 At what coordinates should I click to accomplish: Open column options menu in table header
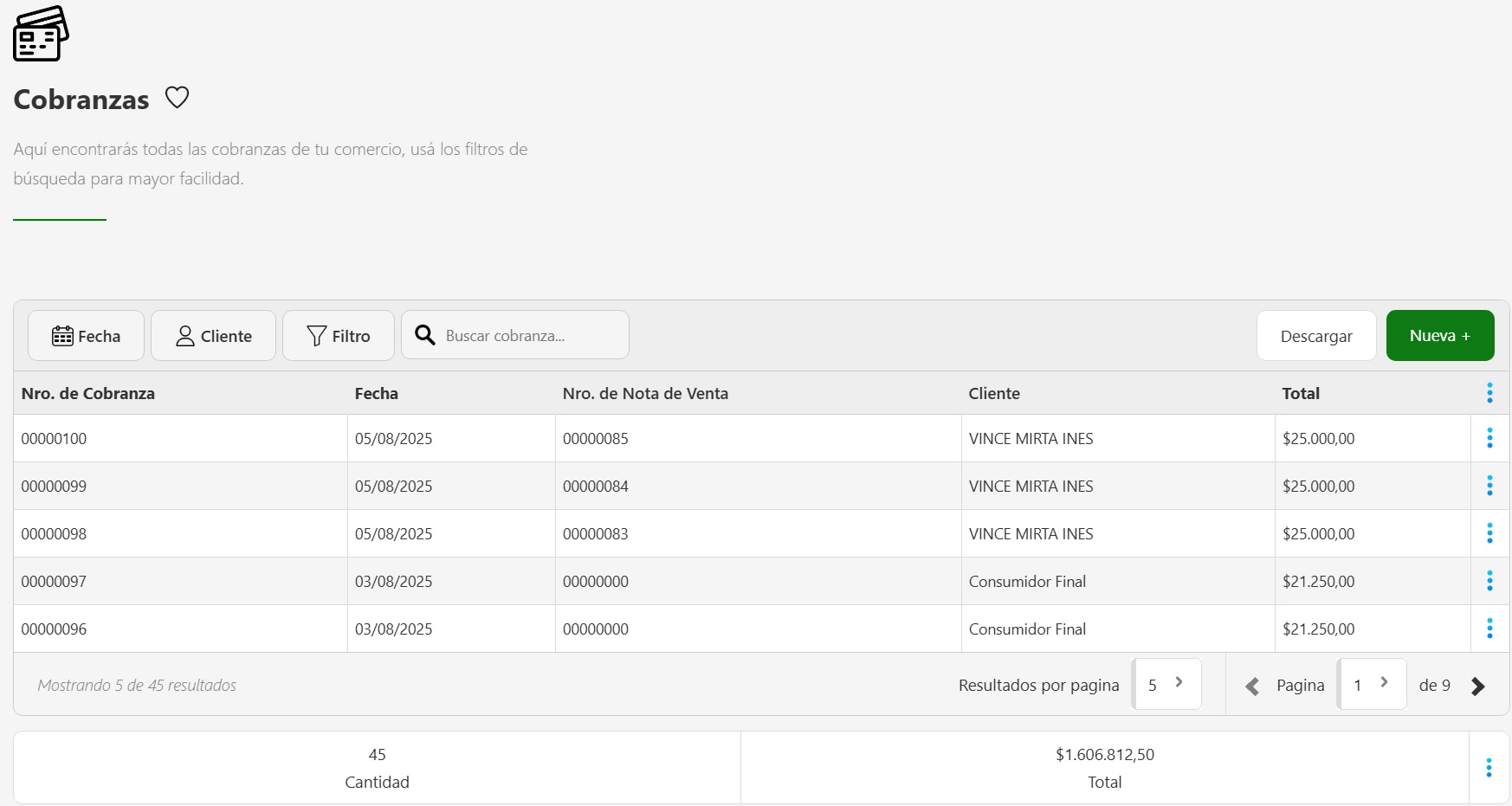1489,393
